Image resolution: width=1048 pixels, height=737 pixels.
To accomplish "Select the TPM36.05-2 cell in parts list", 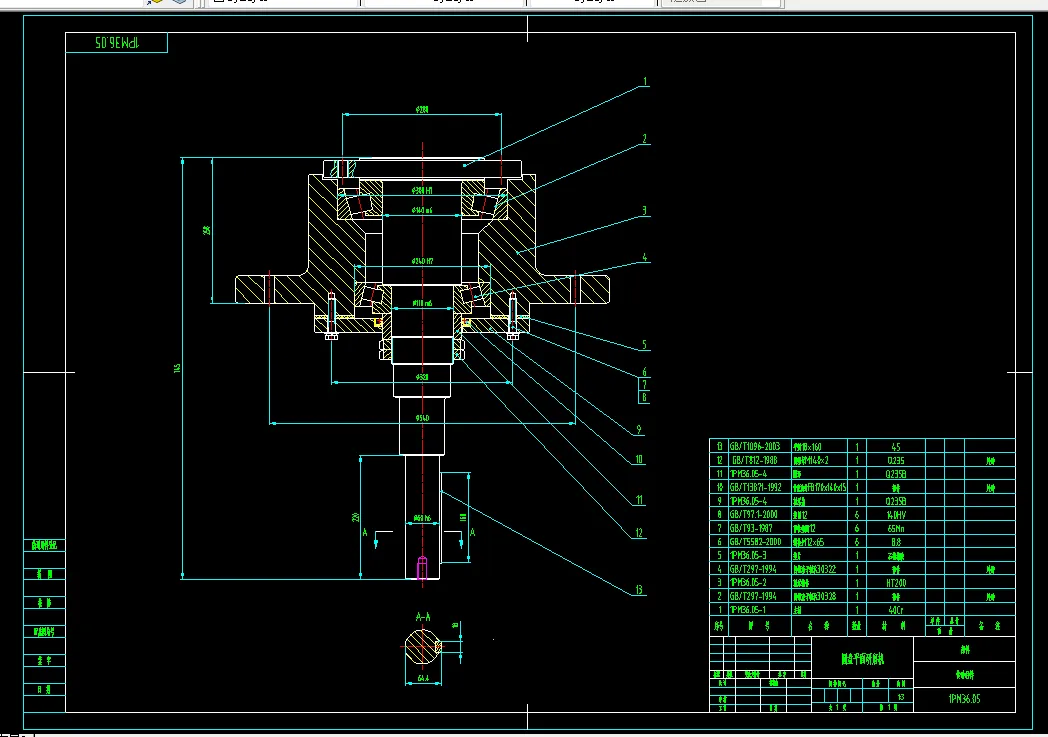I will [759, 583].
